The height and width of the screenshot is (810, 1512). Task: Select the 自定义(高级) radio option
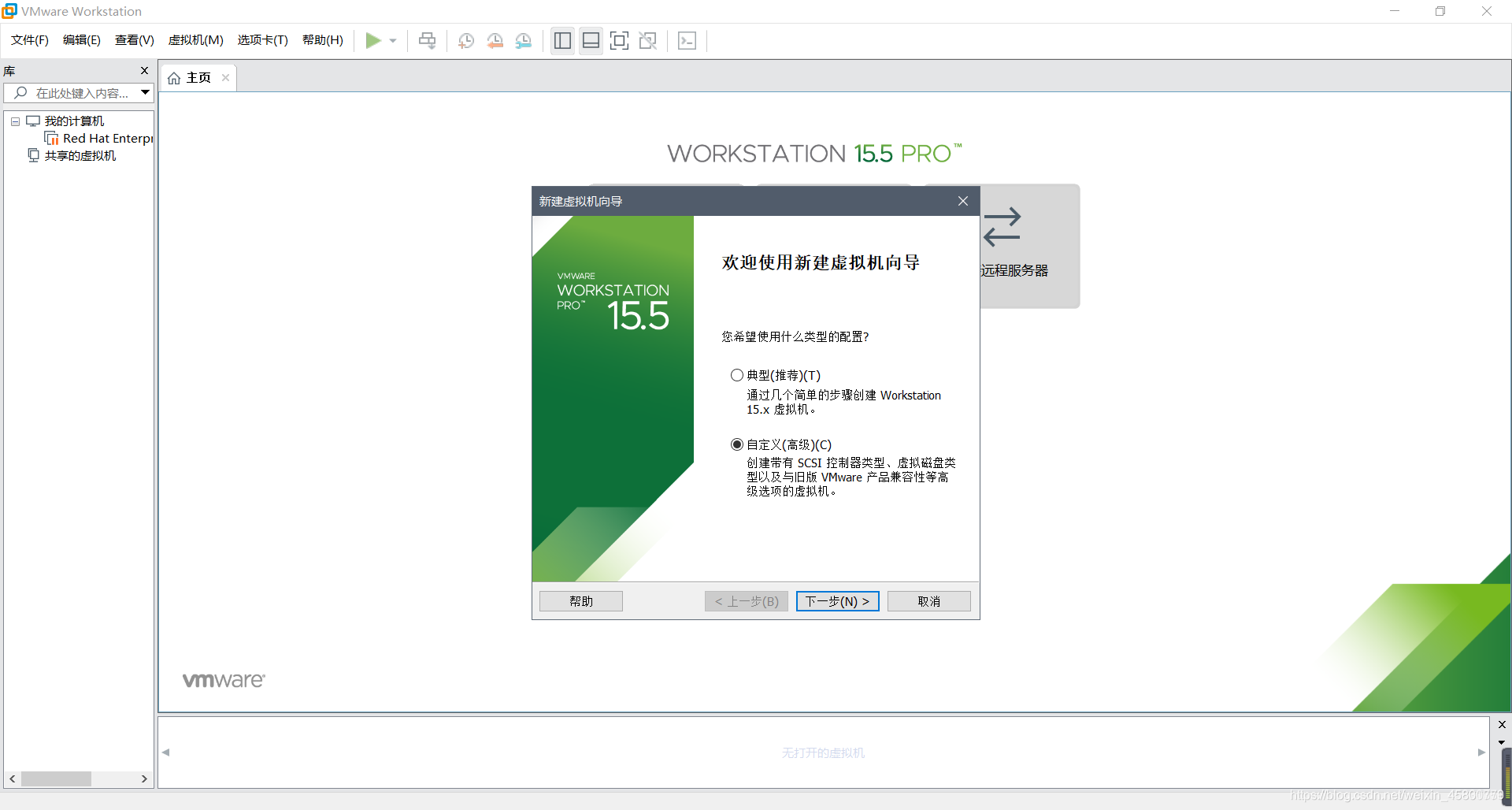point(737,444)
